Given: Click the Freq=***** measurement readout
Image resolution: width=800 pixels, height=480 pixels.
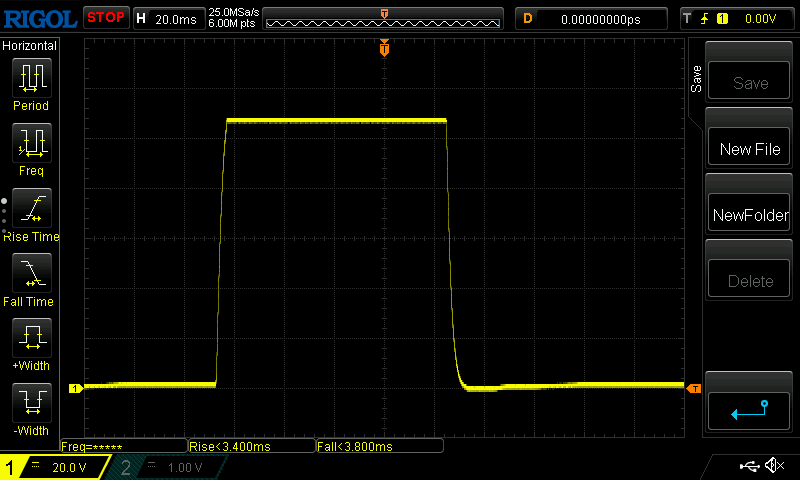Looking at the screenshot, I should [123, 446].
